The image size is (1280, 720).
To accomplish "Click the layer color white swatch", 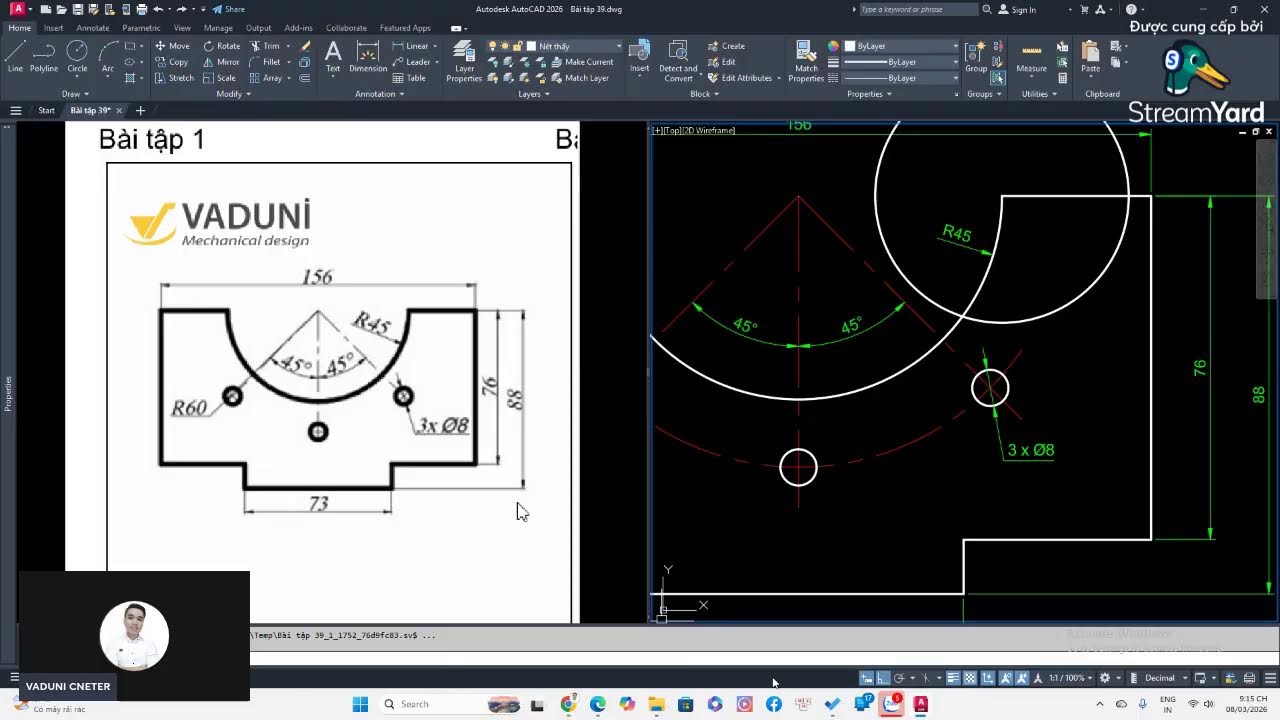I will point(532,46).
